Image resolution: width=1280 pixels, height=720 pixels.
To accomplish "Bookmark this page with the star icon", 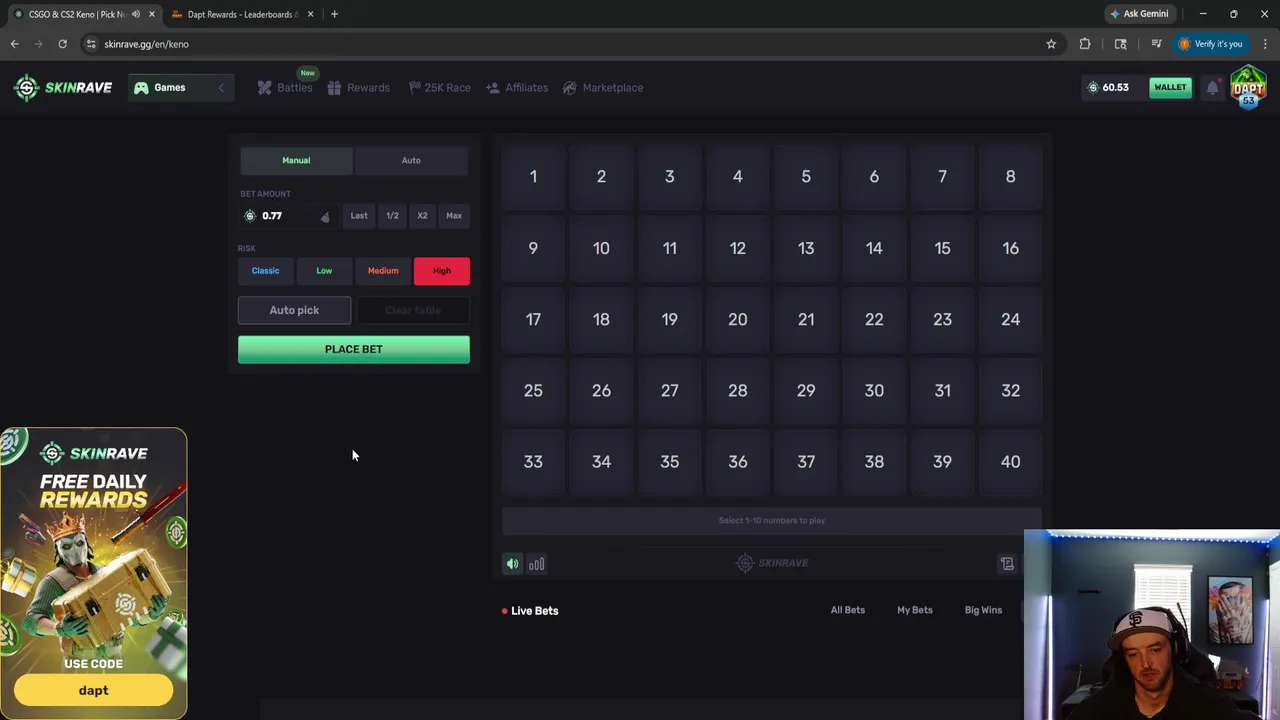I will pyautogui.click(x=1051, y=44).
